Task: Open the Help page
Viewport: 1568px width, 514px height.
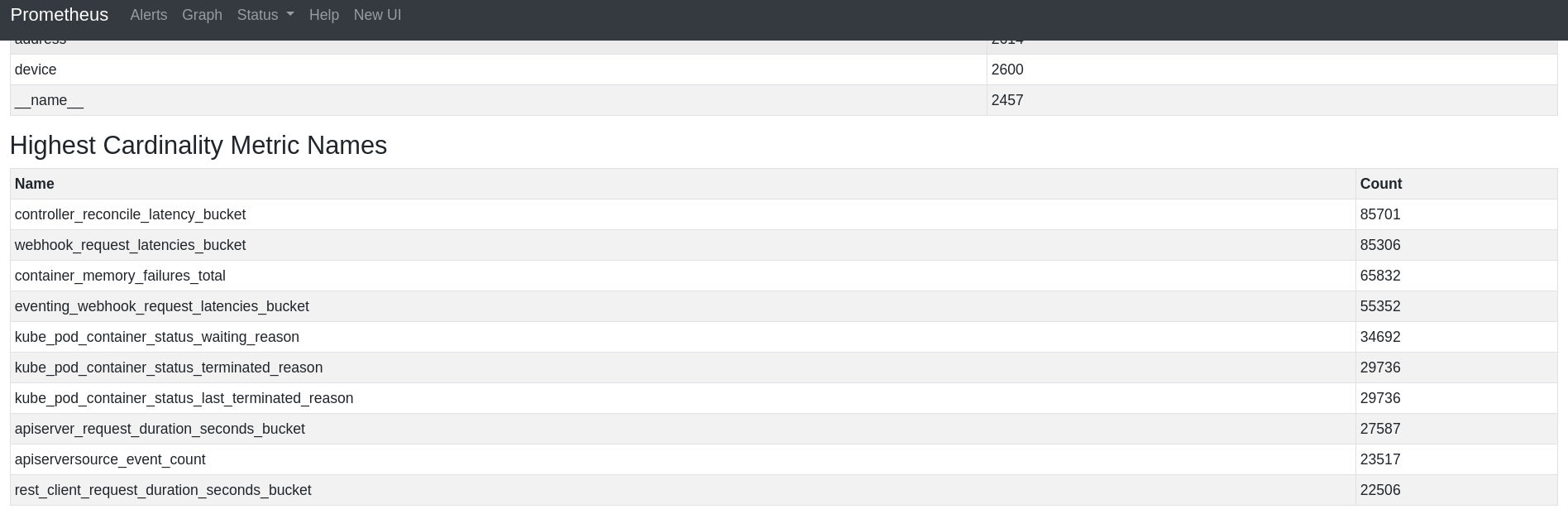Action: tap(324, 15)
